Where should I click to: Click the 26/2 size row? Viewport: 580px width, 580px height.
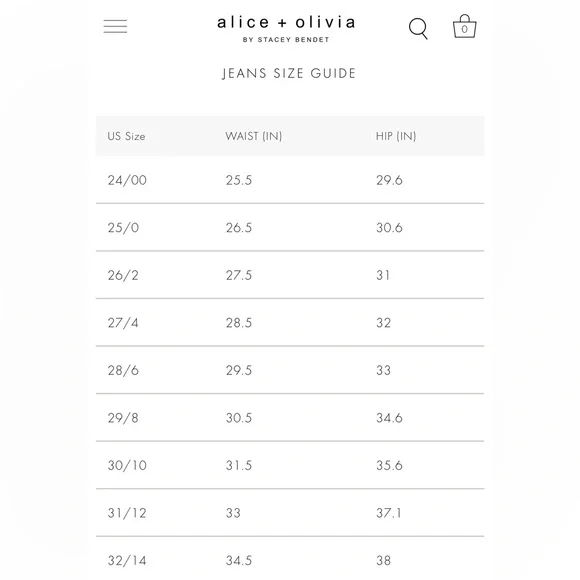point(290,275)
